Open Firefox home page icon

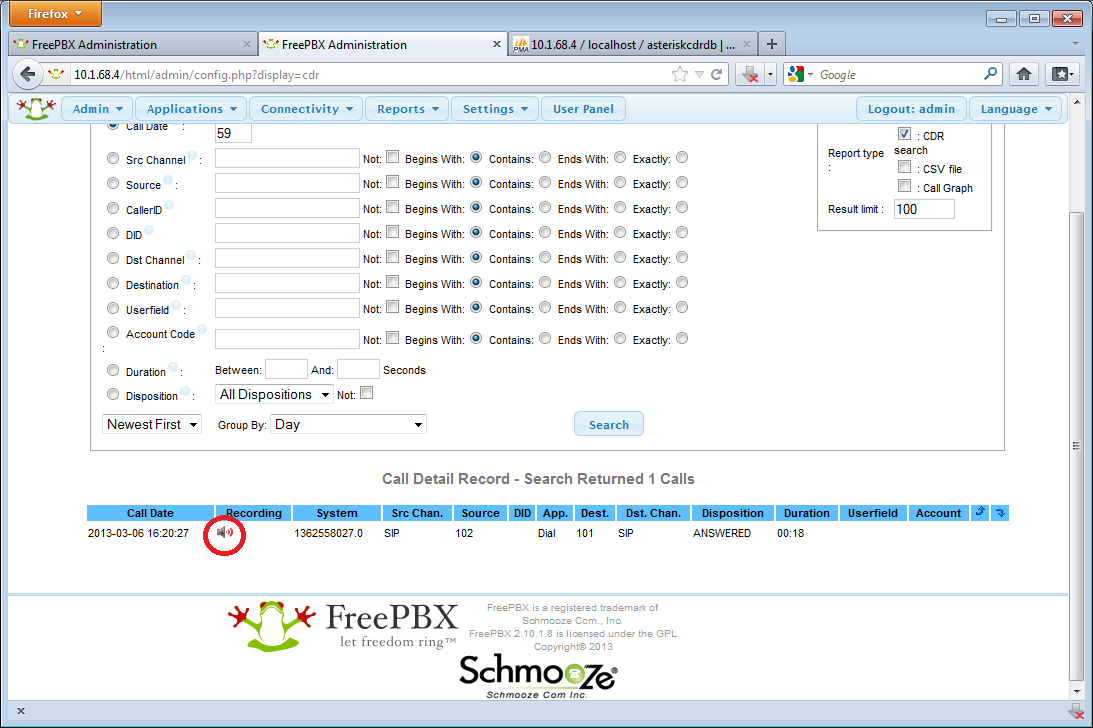[1023, 74]
